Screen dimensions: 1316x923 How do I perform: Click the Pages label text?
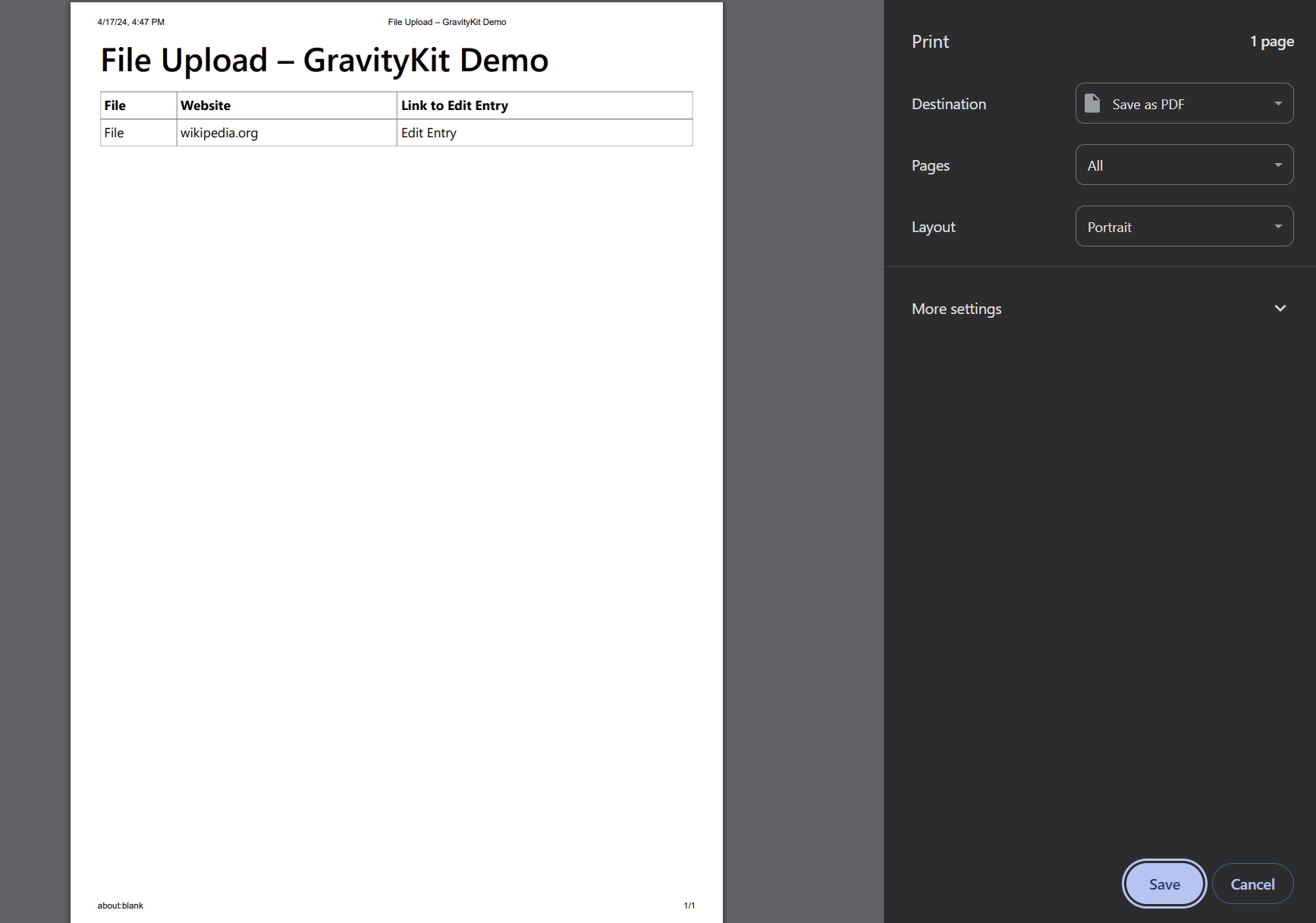pos(930,165)
